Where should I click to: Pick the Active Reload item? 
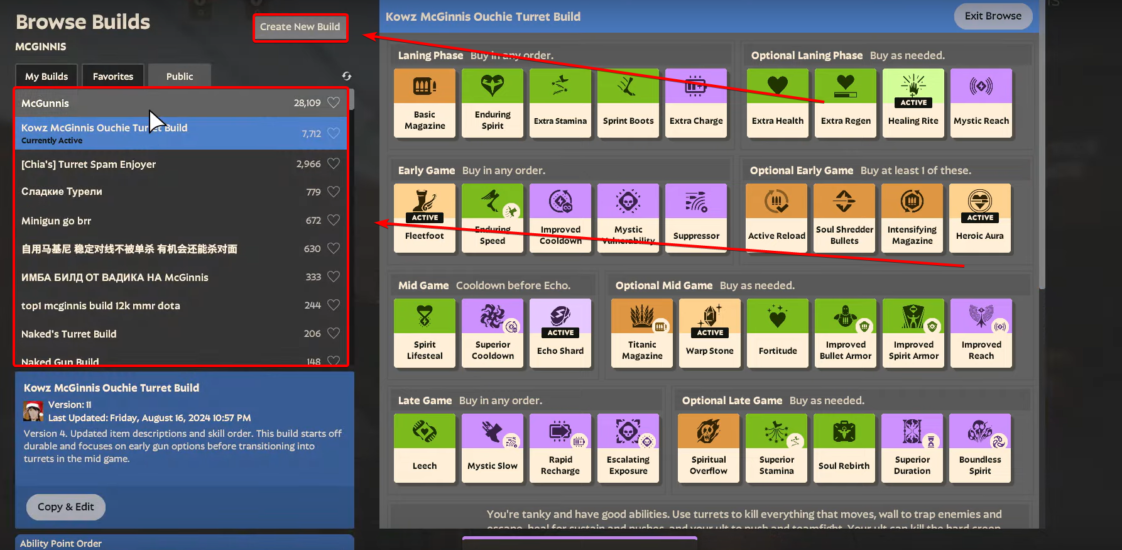[776, 218]
